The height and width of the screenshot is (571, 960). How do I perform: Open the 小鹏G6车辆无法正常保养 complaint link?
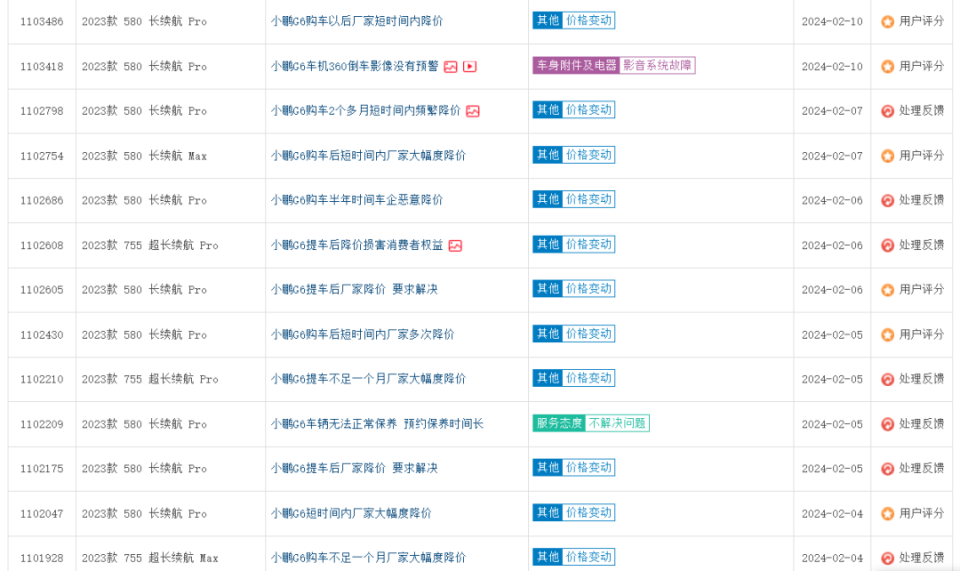(377, 424)
